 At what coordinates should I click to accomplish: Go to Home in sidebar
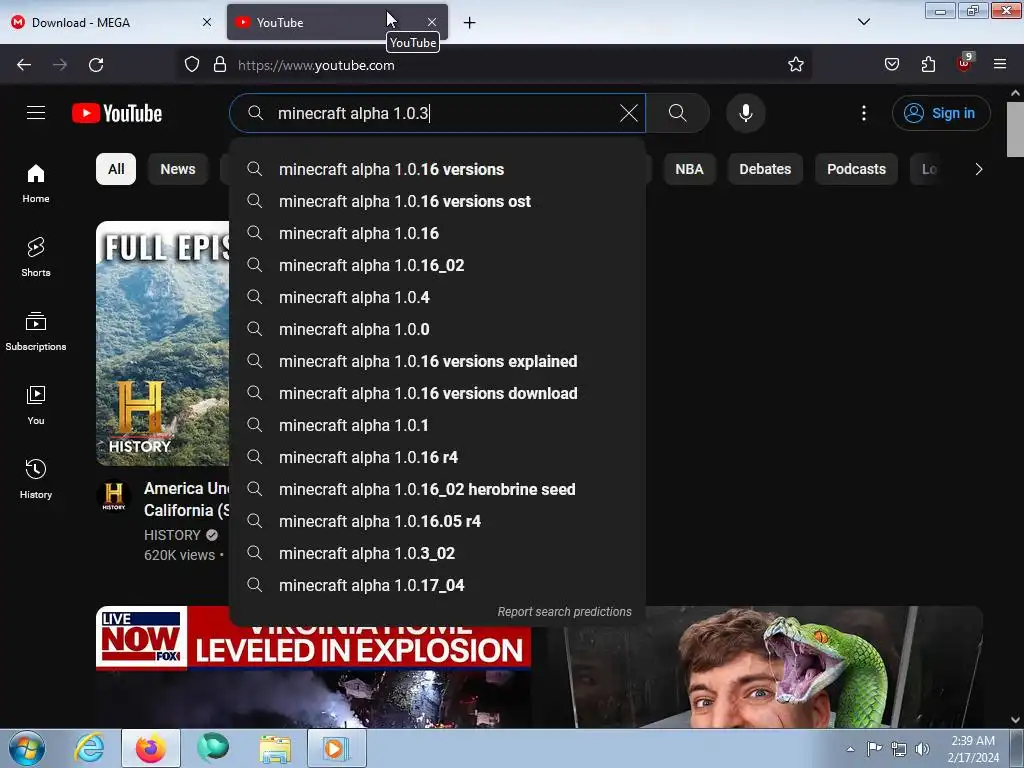[36, 184]
